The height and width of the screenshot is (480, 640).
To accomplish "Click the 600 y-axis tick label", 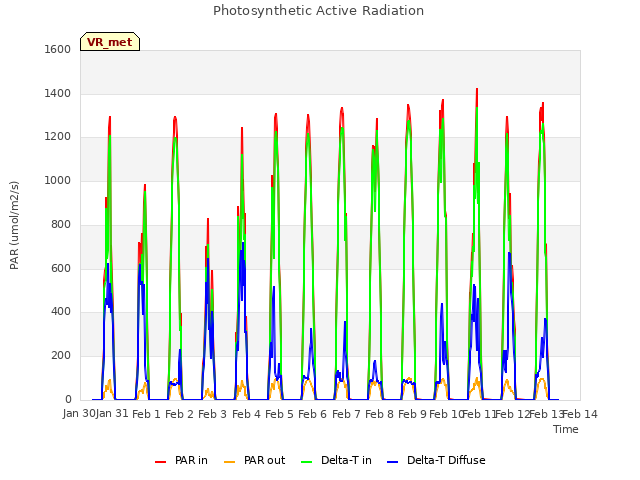I will [61, 268].
